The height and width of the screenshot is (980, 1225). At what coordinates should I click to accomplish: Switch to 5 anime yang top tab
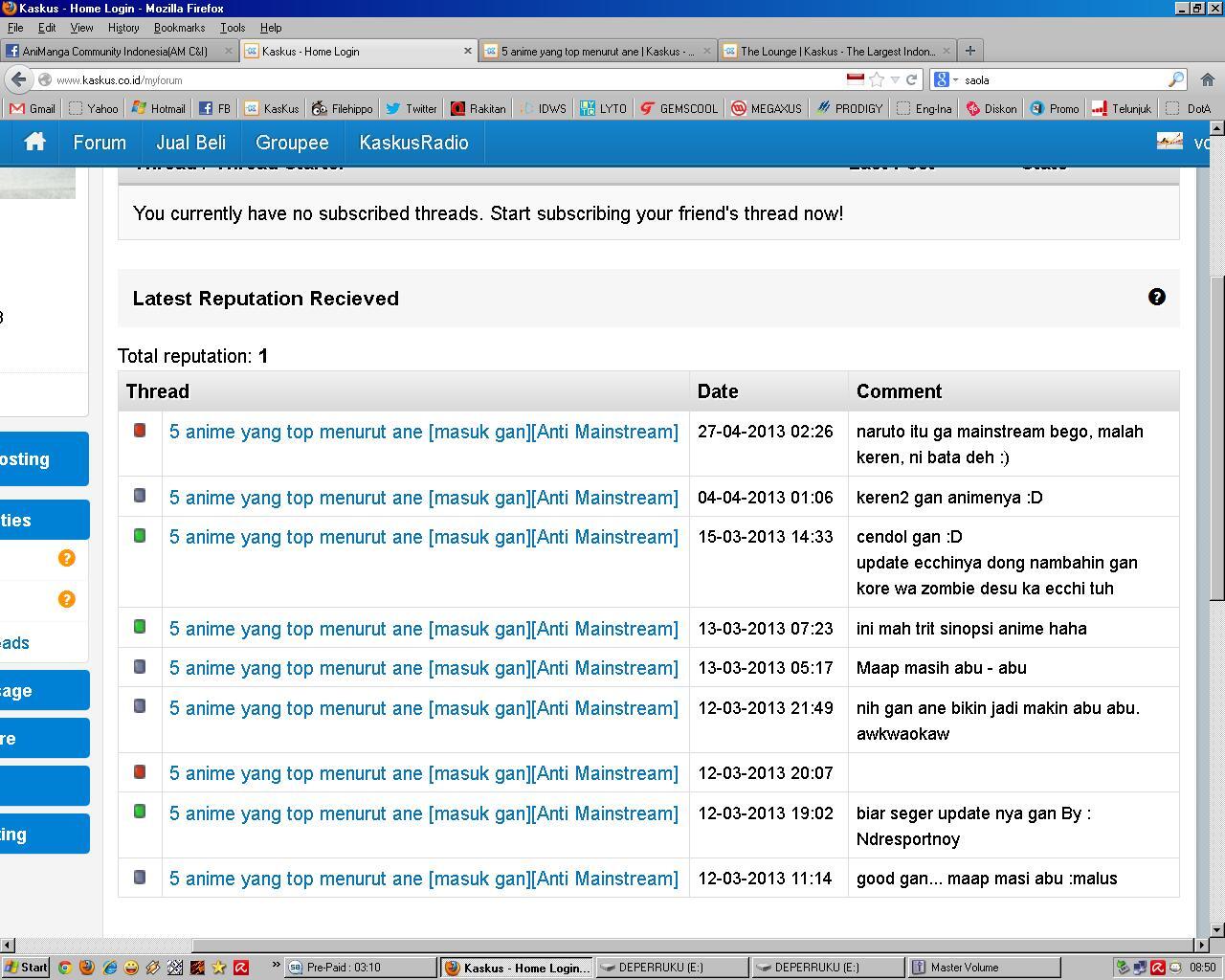(598, 51)
